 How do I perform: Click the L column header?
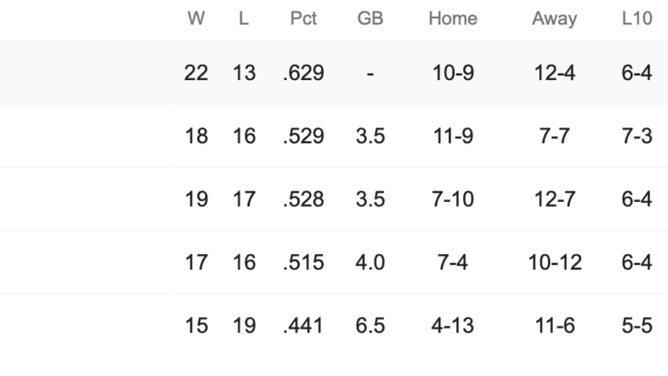(x=244, y=19)
